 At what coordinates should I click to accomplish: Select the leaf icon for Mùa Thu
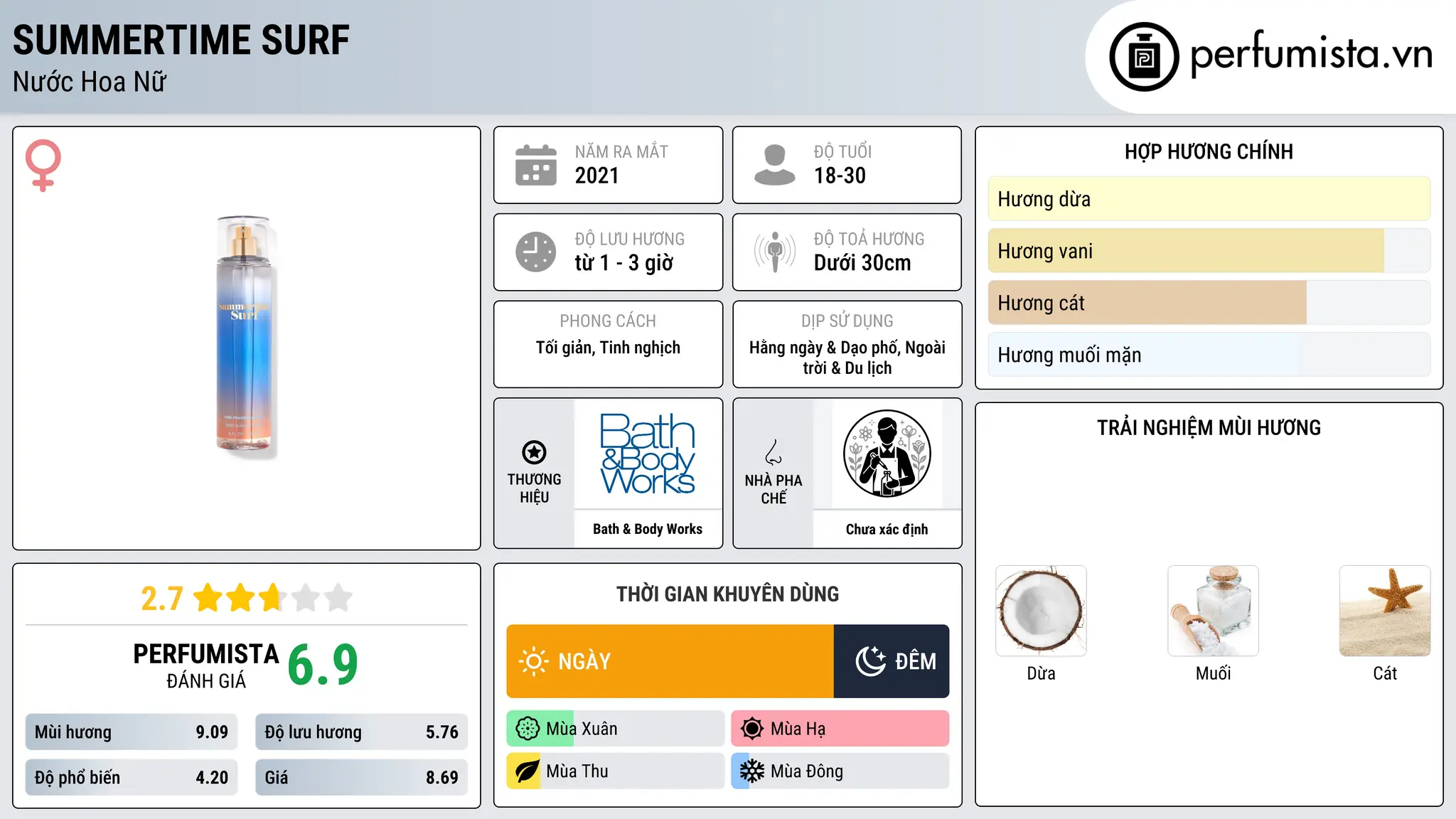point(528,771)
